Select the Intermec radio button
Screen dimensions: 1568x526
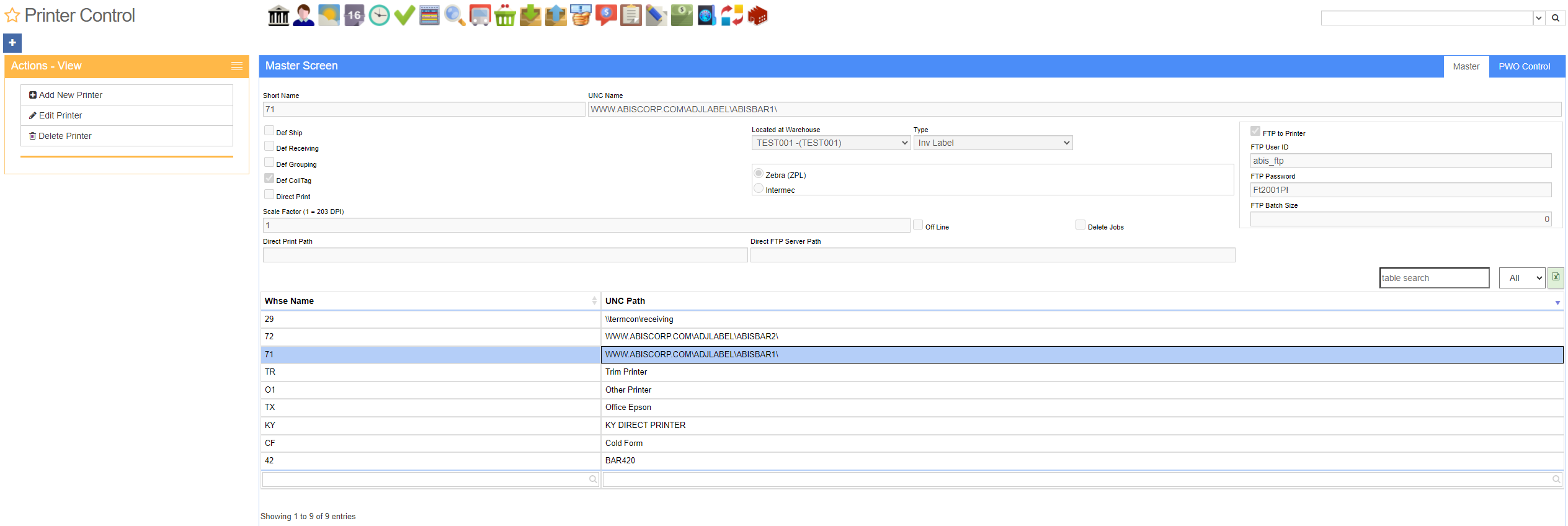click(x=759, y=188)
